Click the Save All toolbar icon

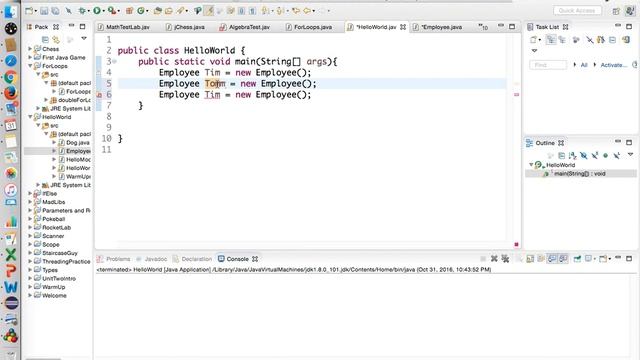click(55, 11)
